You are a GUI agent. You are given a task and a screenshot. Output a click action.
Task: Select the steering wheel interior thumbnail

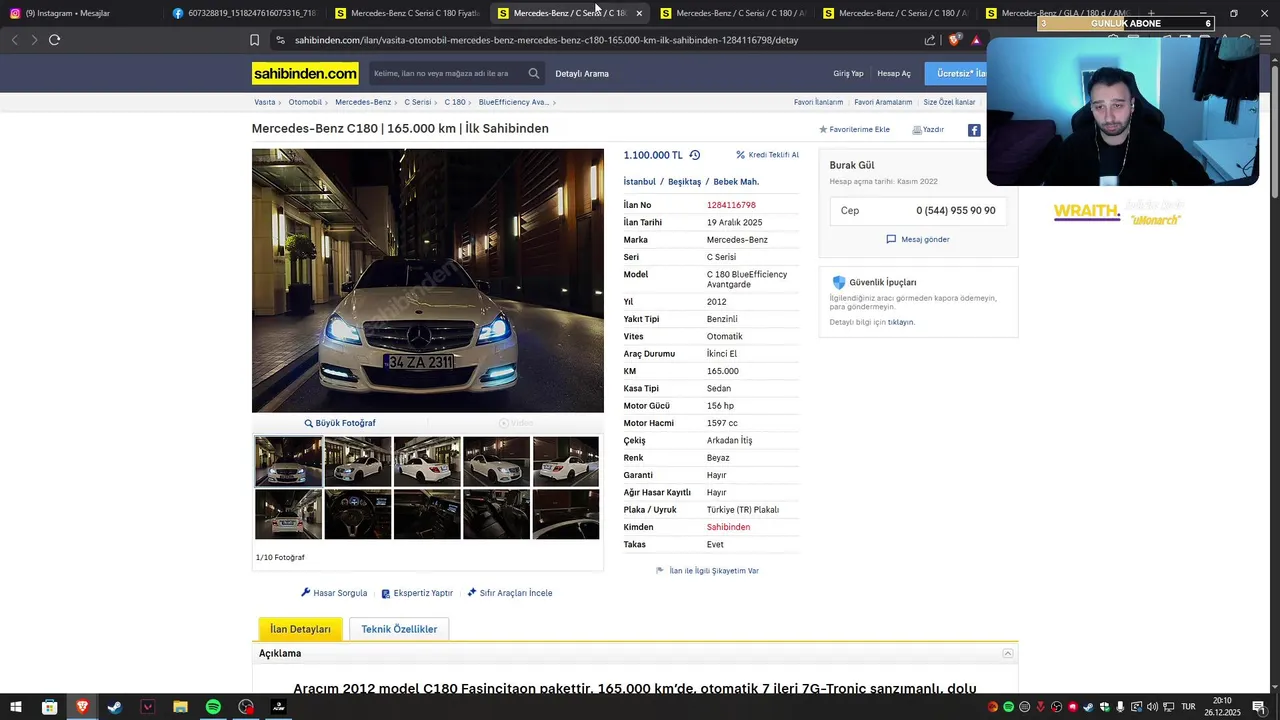(x=358, y=514)
